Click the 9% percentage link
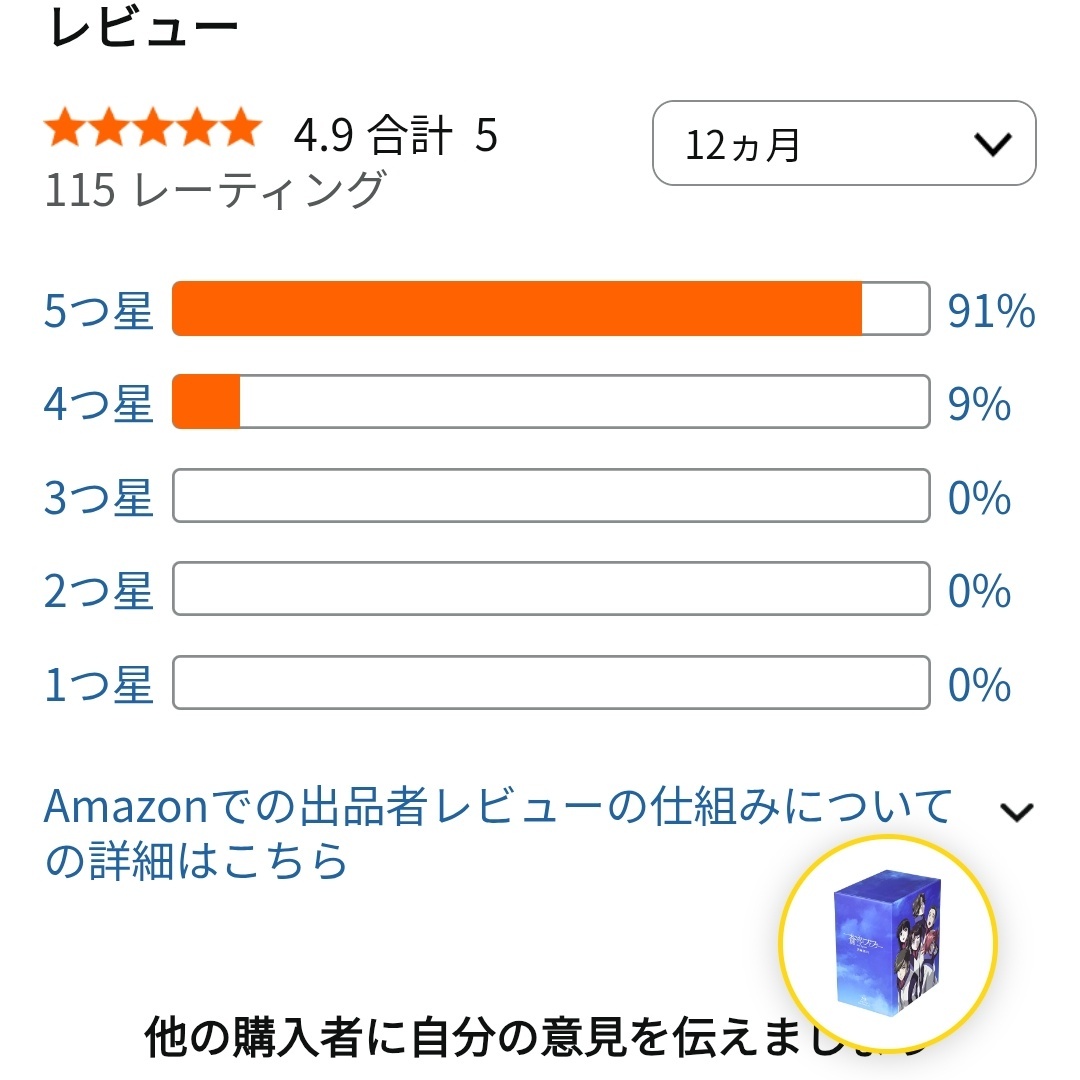Viewport: 1080px width, 1080px height. pyautogui.click(x=979, y=405)
